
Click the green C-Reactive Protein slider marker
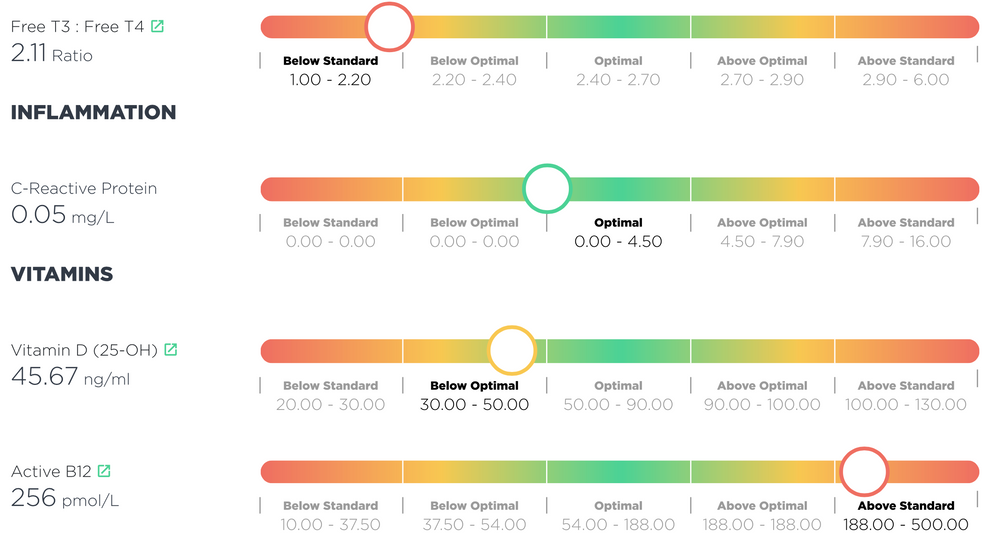coord(547,189)
